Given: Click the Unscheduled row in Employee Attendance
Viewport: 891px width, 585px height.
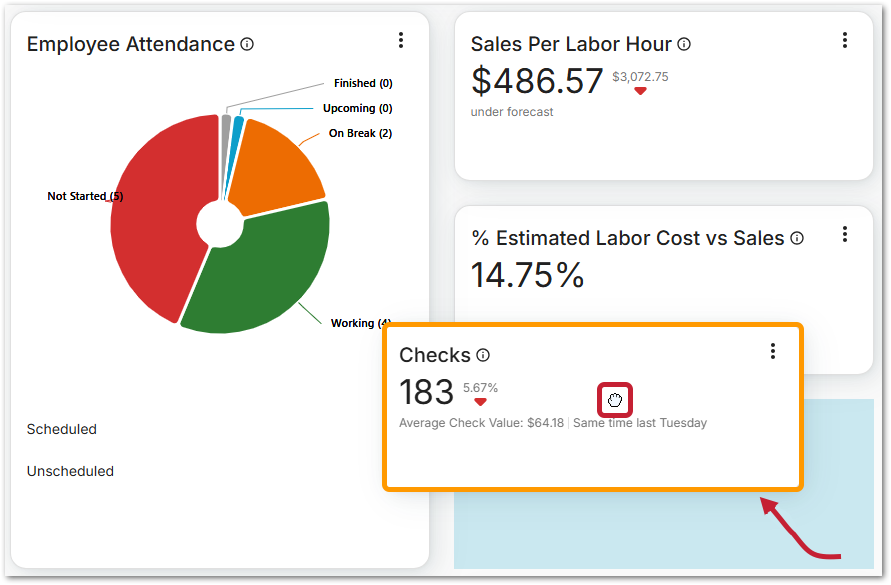Looking at the screenshot, I should pyautogui.click(x=70, y=471).
